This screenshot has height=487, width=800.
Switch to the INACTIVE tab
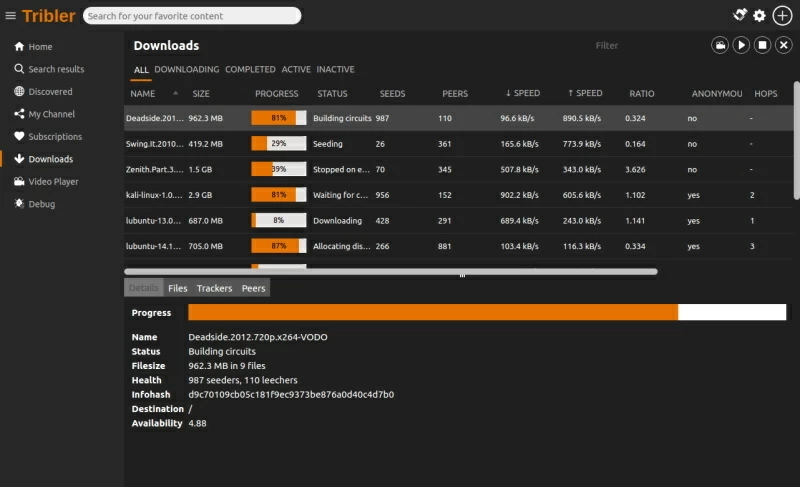(335, 69)
